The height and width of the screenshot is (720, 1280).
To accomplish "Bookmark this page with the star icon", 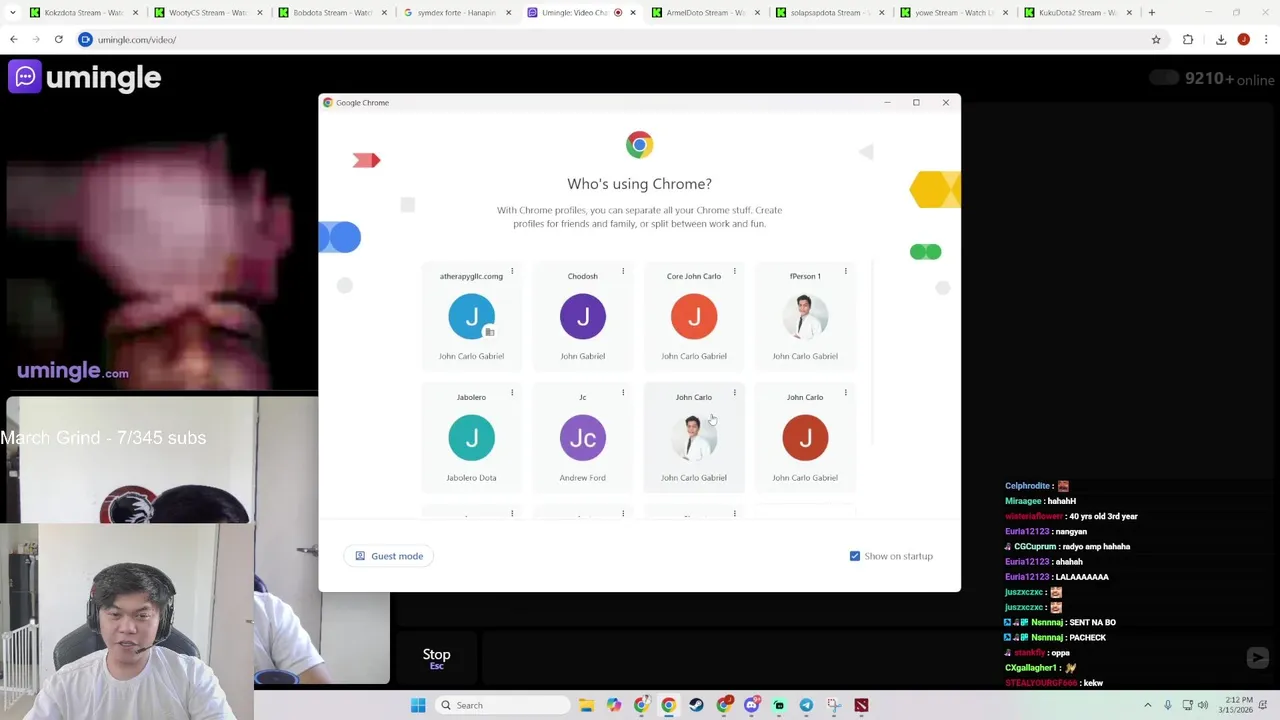I will point(1156,40).
